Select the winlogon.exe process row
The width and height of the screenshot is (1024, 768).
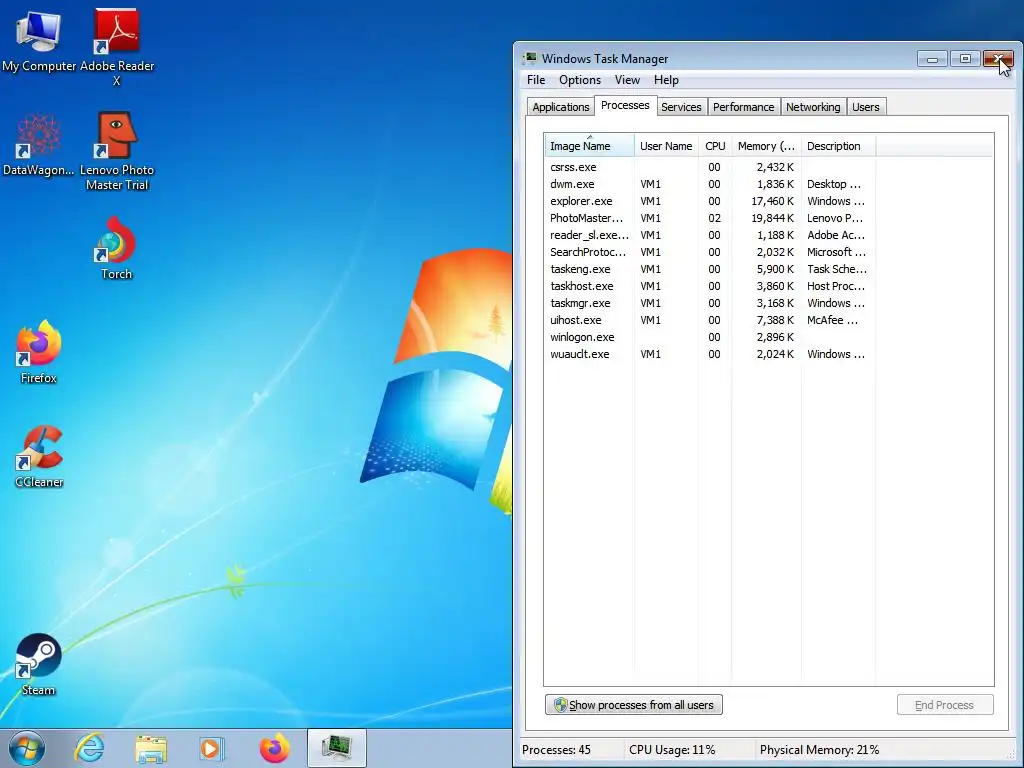tap(710, 337)
